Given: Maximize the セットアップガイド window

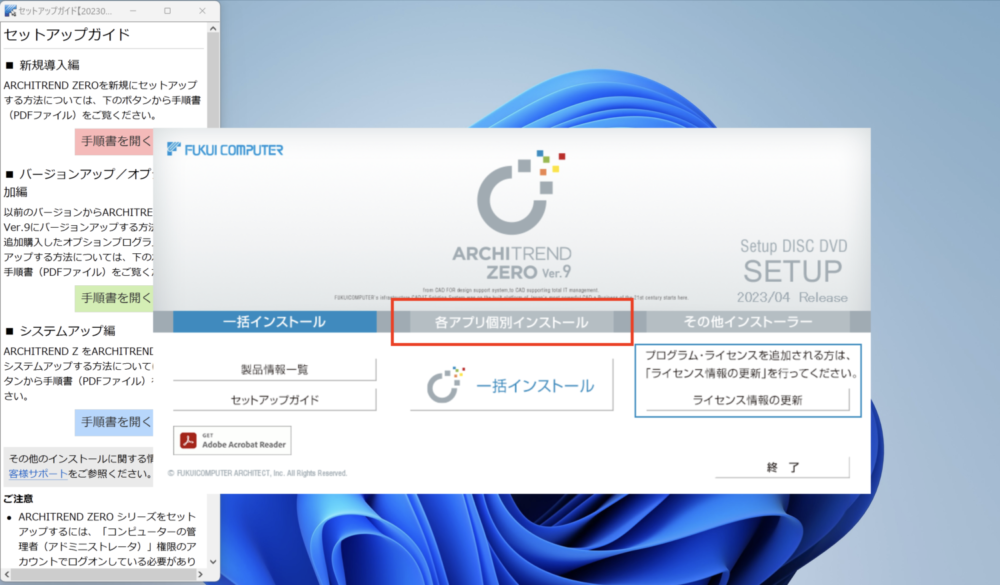Looking at the screenshot, I should (x=167, y=11).
